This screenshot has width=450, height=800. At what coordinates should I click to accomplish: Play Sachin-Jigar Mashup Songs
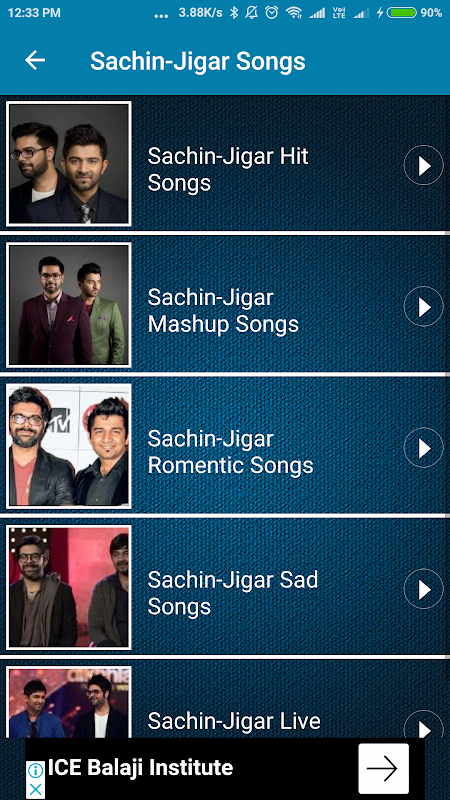point(423,307)
